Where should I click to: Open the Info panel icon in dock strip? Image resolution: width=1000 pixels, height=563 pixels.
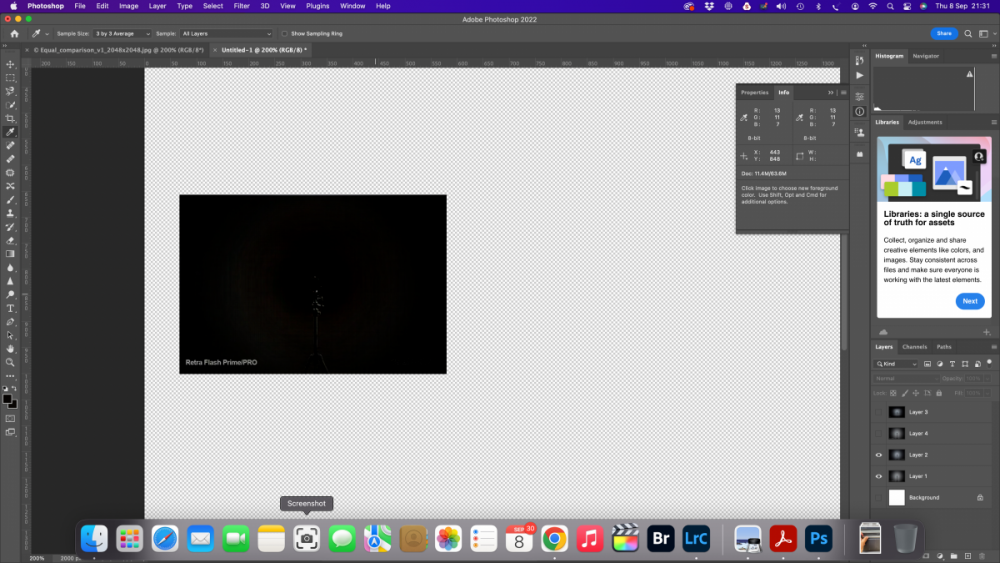coord(860,112)
